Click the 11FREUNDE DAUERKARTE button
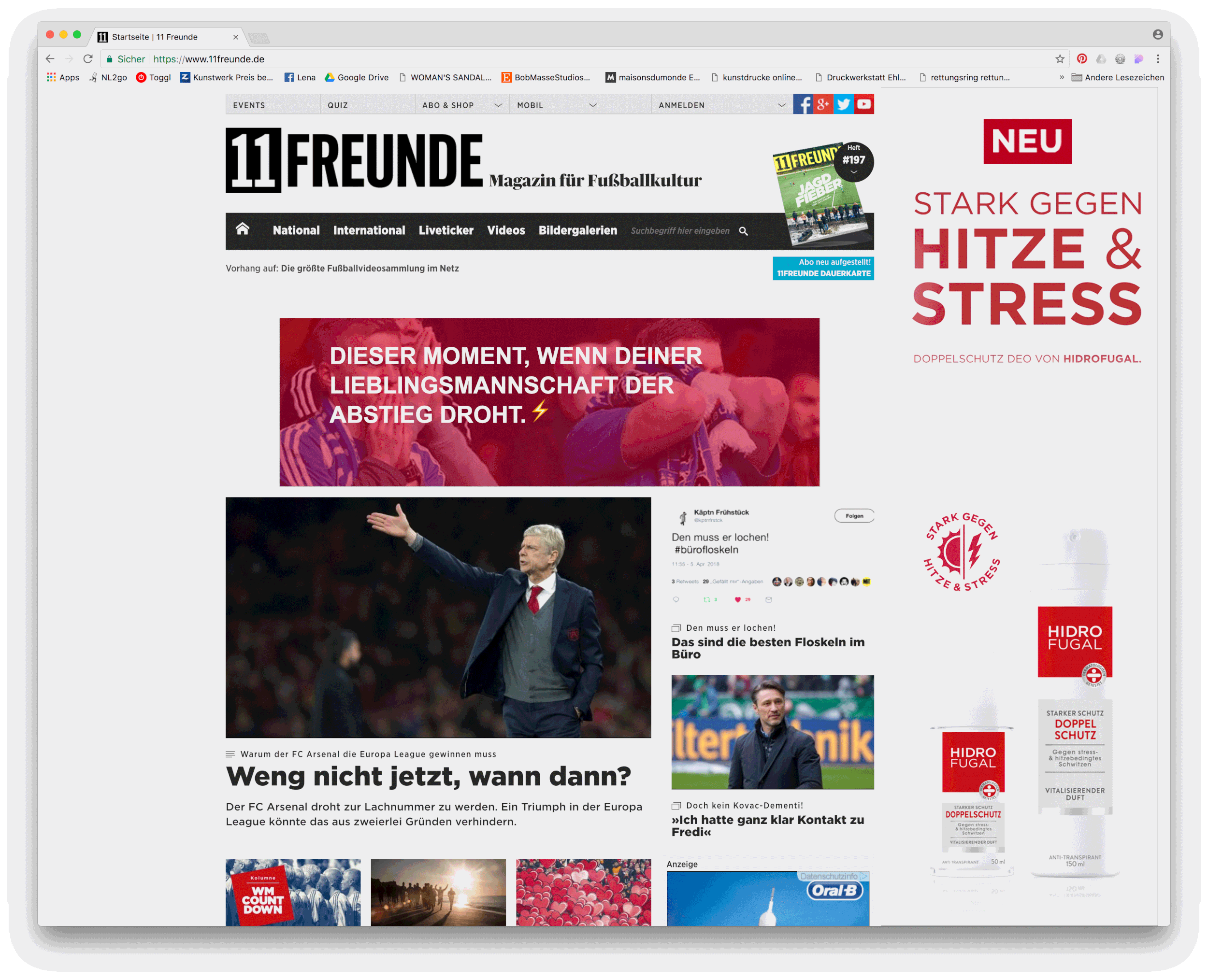Viewport: 1208px width, 980px height. [x=823, y=268]
